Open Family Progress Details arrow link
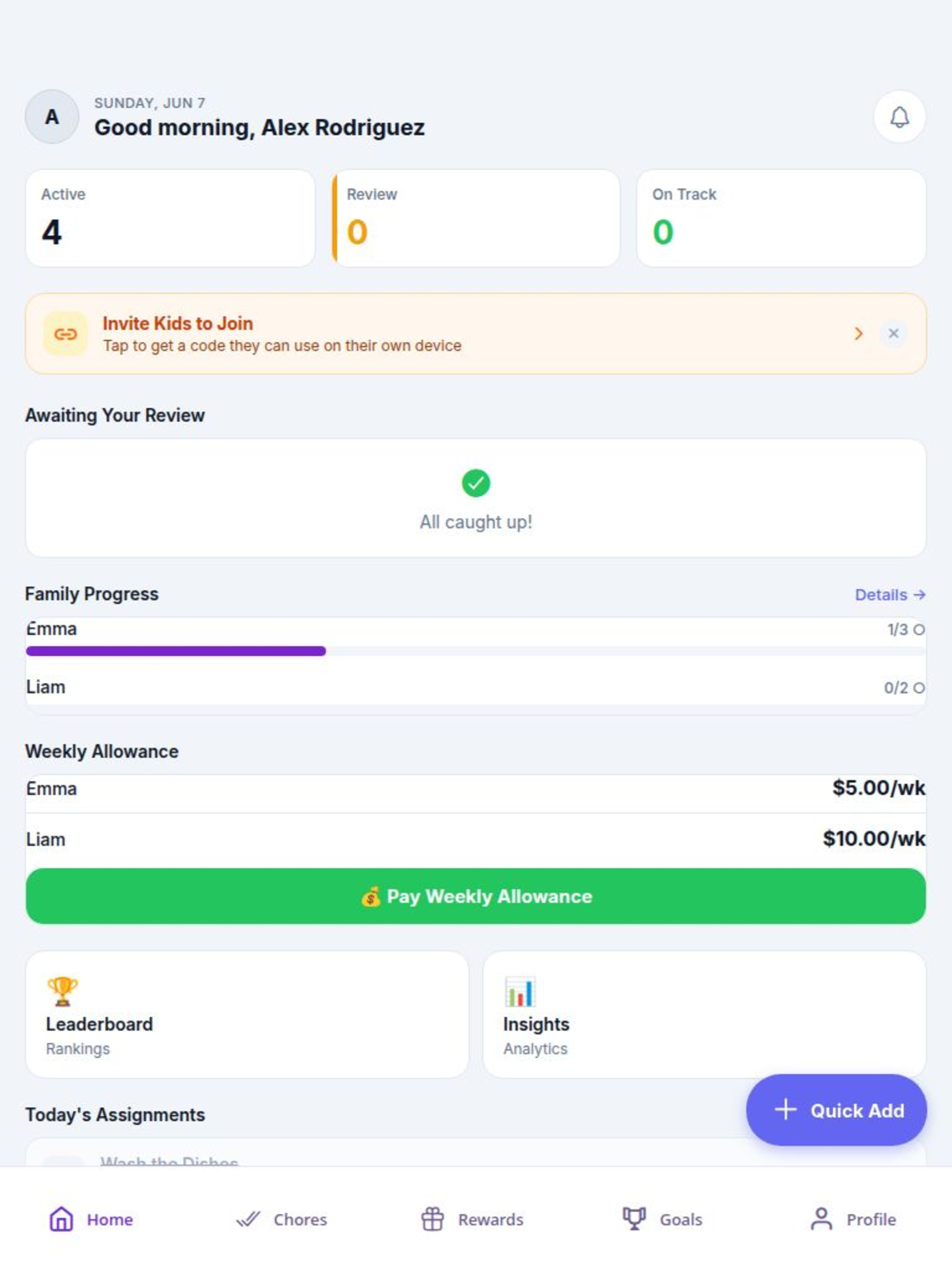This screenshot has width=952, height=1270. click(x=890, y=595)
